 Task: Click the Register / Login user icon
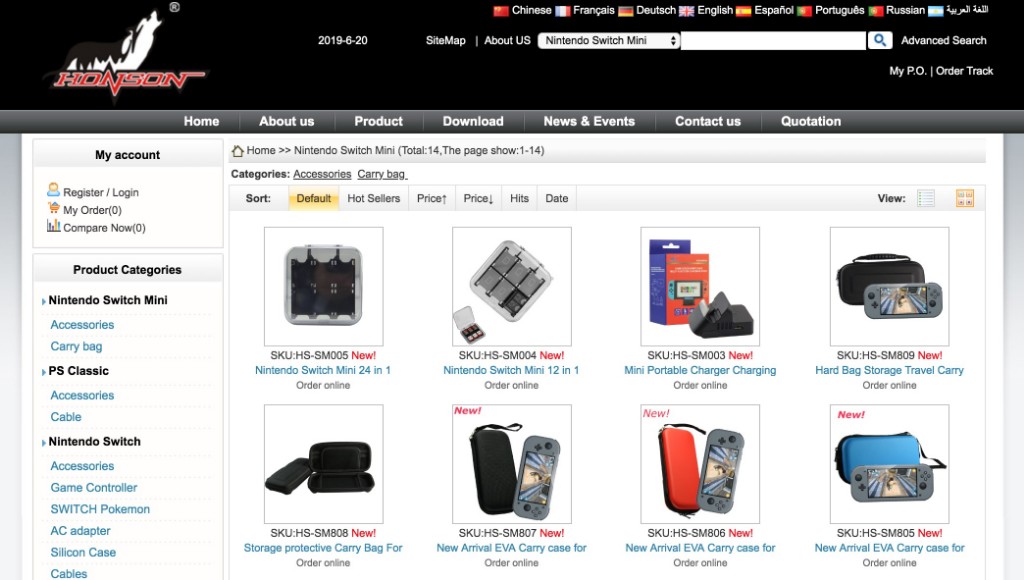coord(54,189)
